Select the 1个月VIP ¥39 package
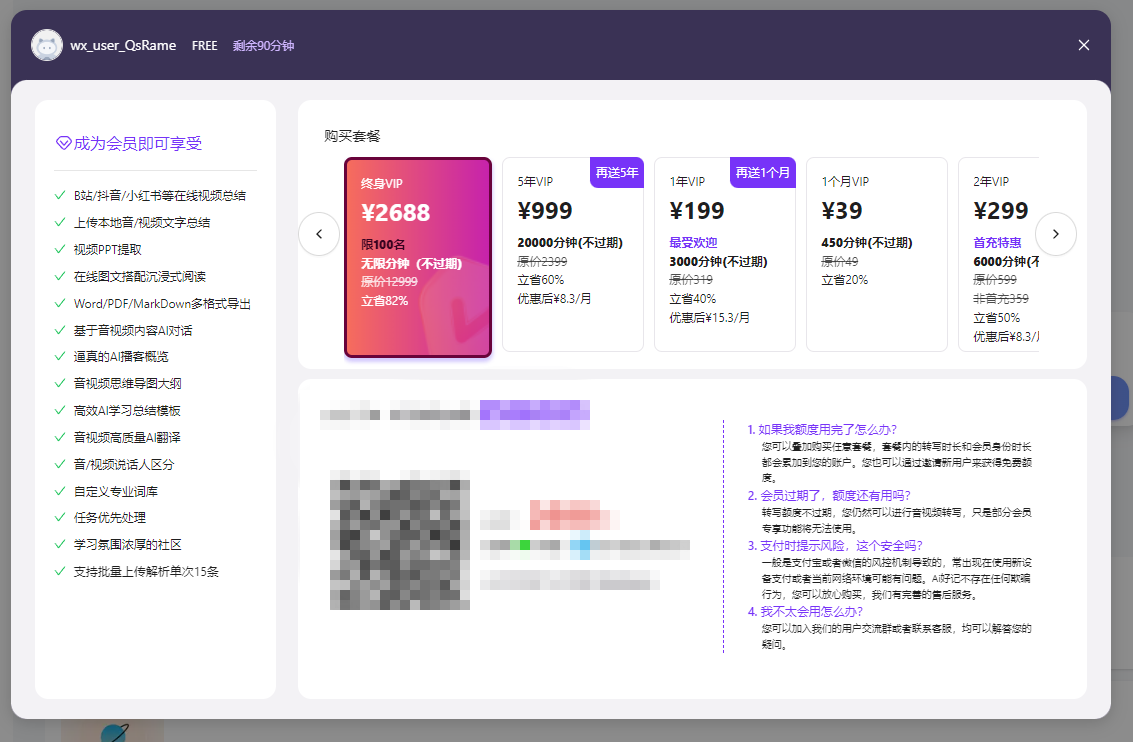The width and height of the screenshot is (1133, 742). coord(876,255)
